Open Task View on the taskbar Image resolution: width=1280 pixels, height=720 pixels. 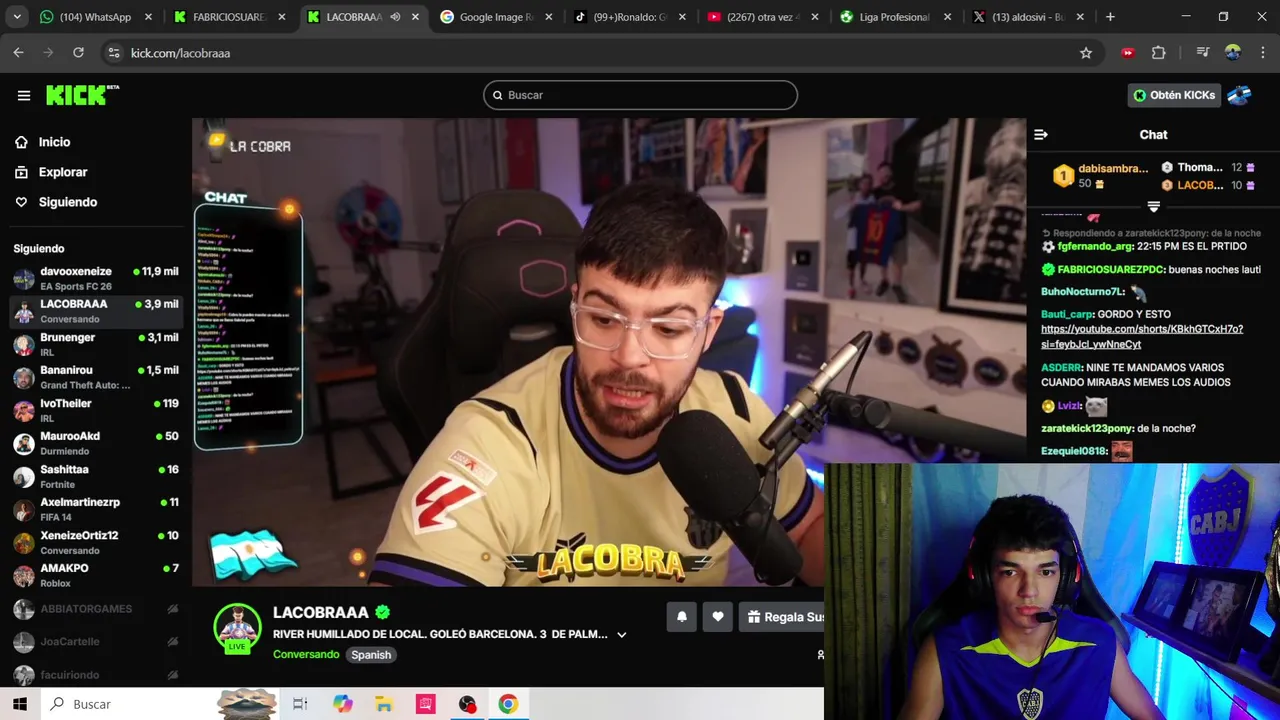300,704
